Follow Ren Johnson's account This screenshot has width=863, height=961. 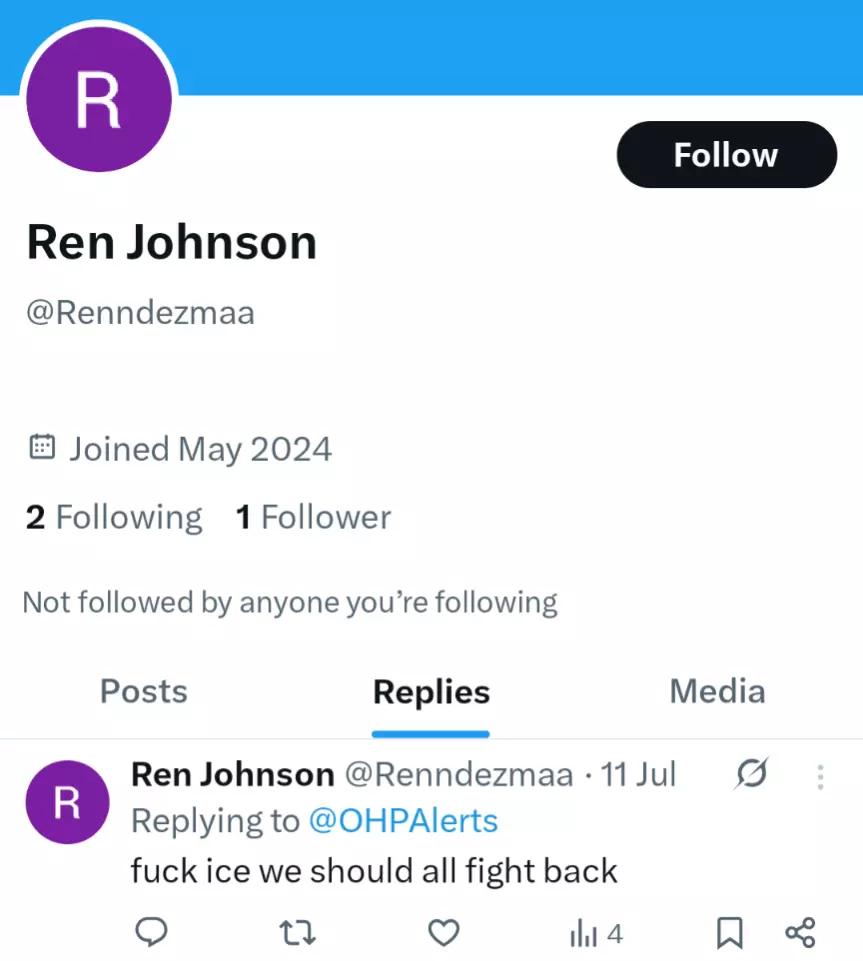point(726,155)
